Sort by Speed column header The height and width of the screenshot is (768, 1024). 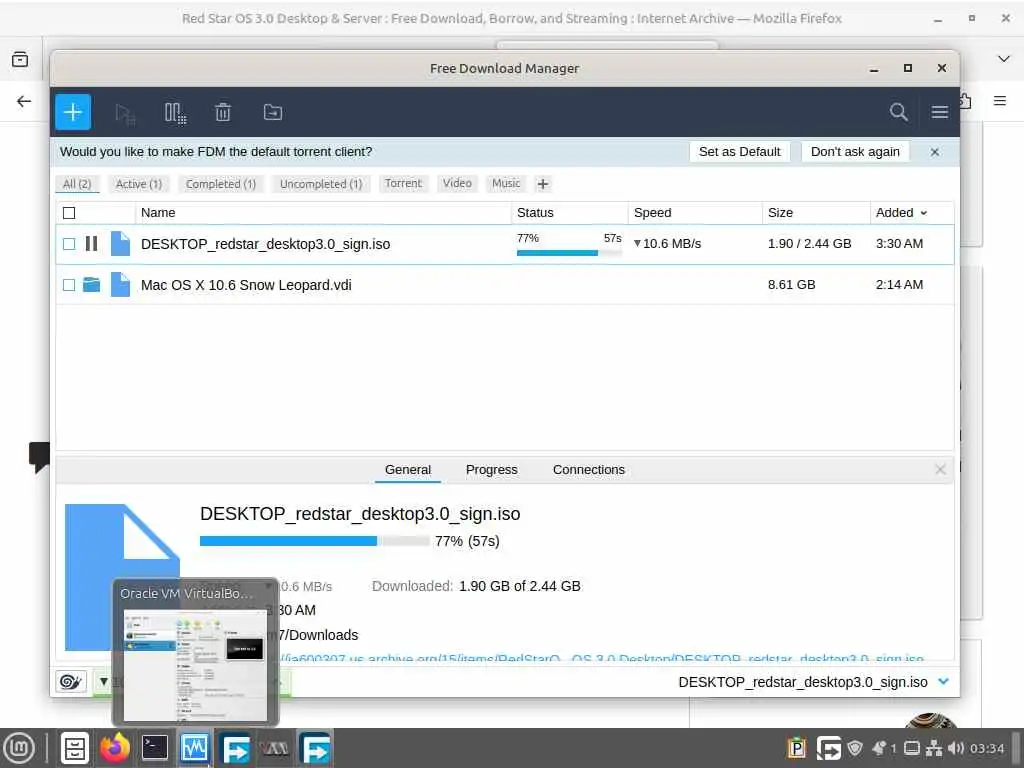695,213
